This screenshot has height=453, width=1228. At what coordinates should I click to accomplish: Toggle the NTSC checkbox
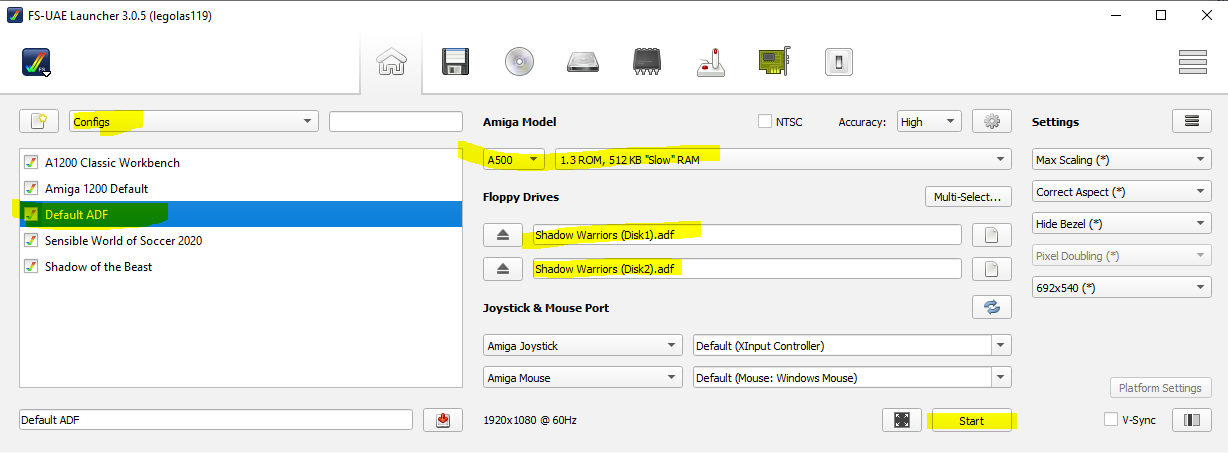click(x=765, y=121)
